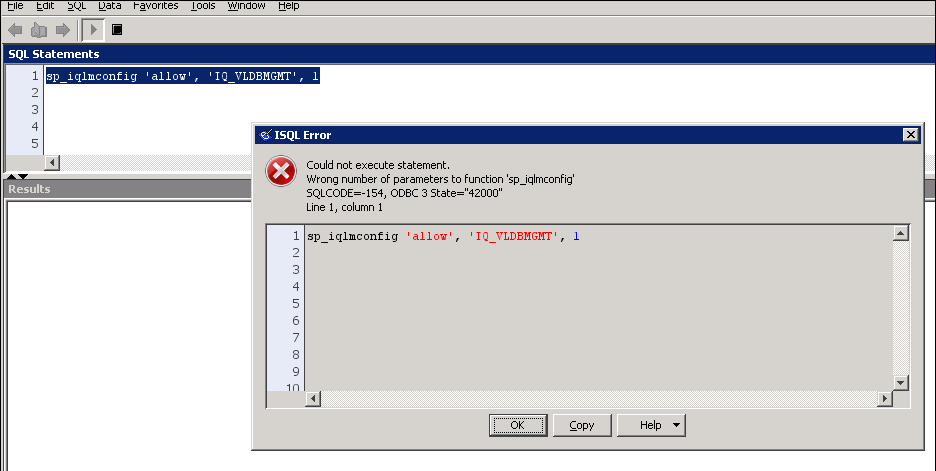Open the Favorites menu
936x471 pixels.
click(156, 5)
